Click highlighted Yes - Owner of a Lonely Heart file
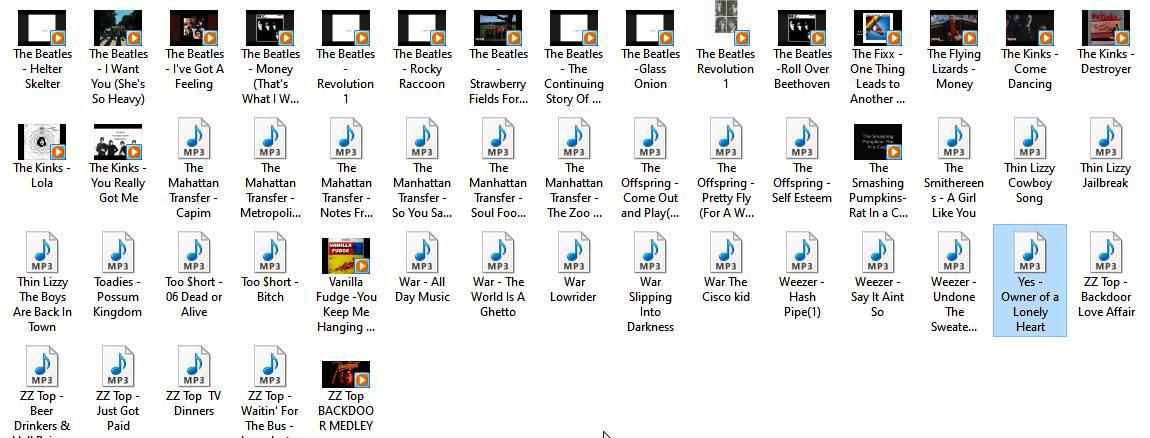1150x438 pixels. (x=1030, y=281)
